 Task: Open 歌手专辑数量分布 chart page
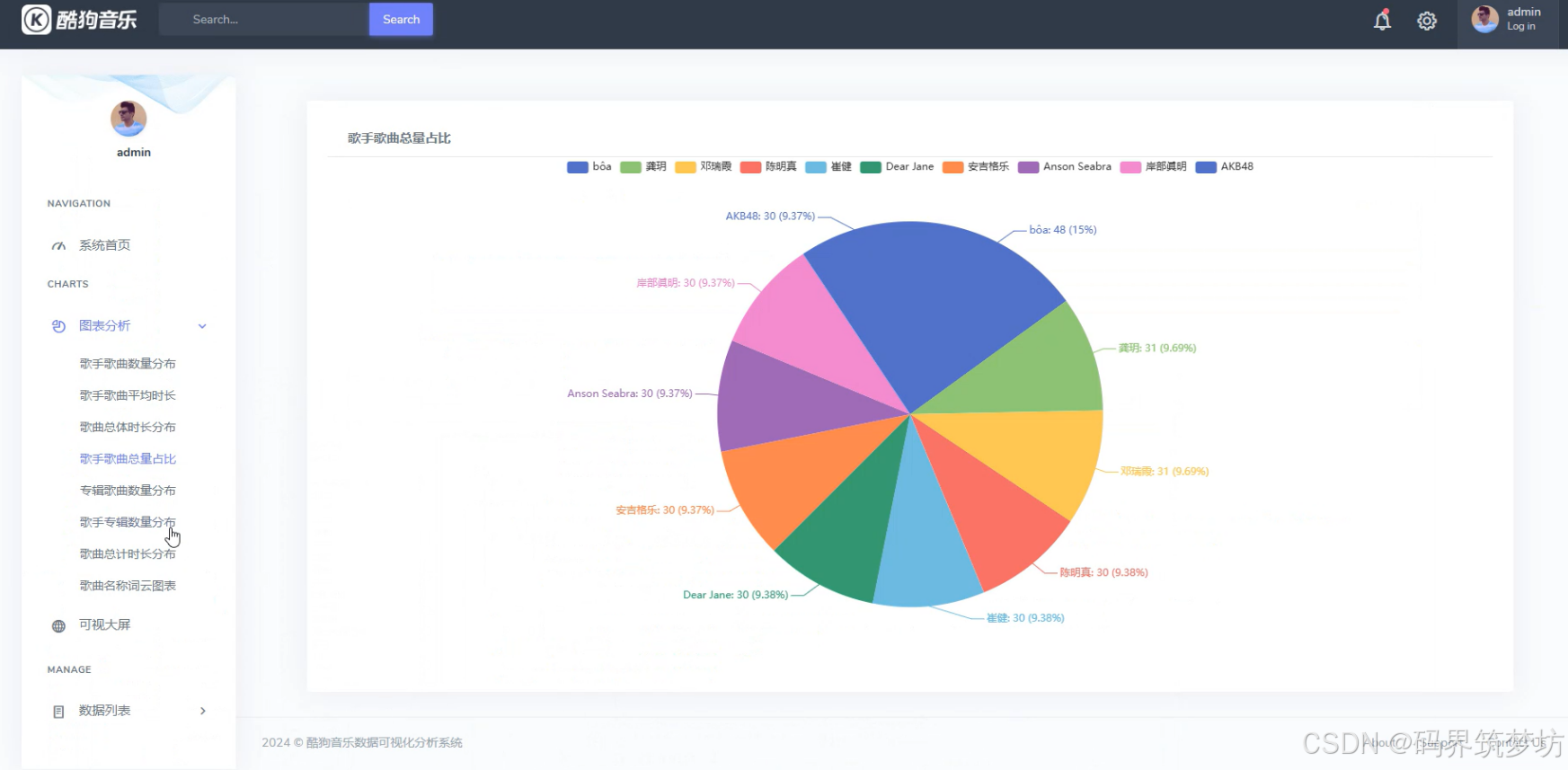tap(128, 522)
